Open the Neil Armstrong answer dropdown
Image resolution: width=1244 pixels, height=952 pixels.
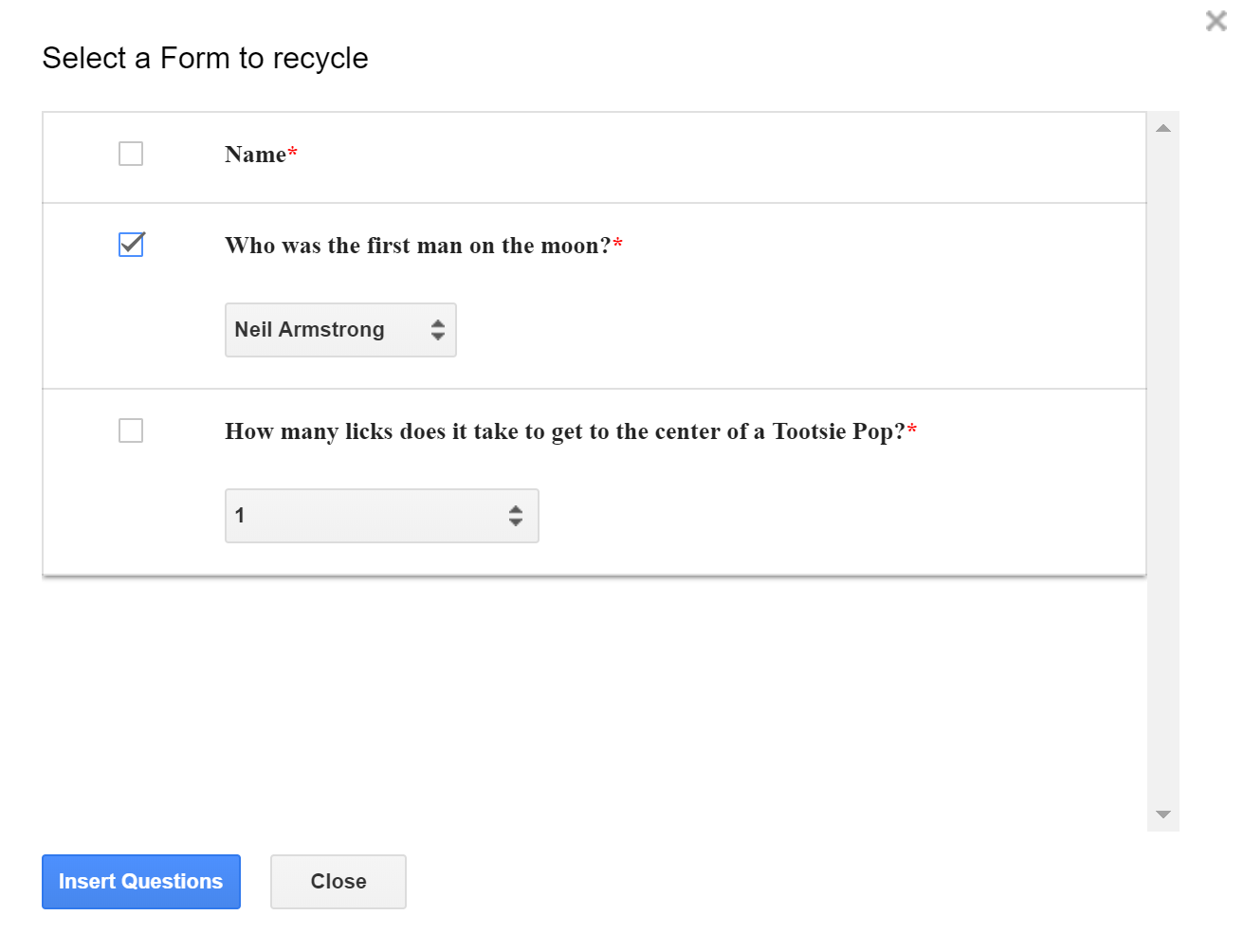tap(322, 330)
